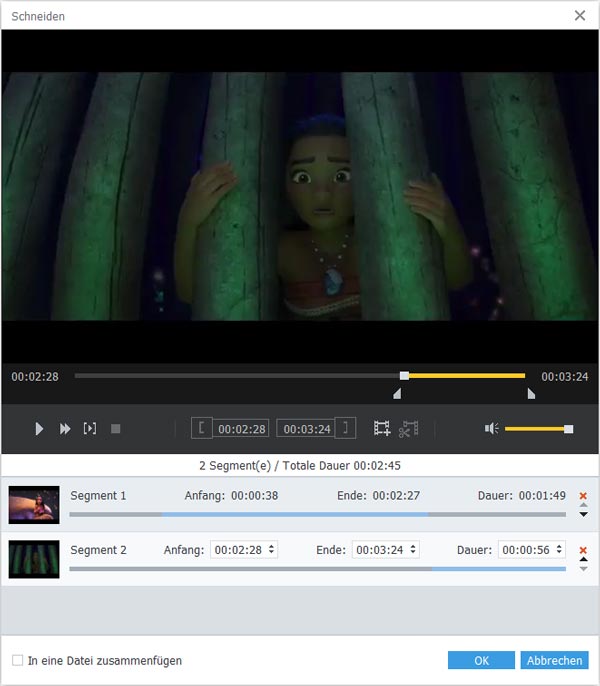Confirm with the OK button

tap(481, 660)
